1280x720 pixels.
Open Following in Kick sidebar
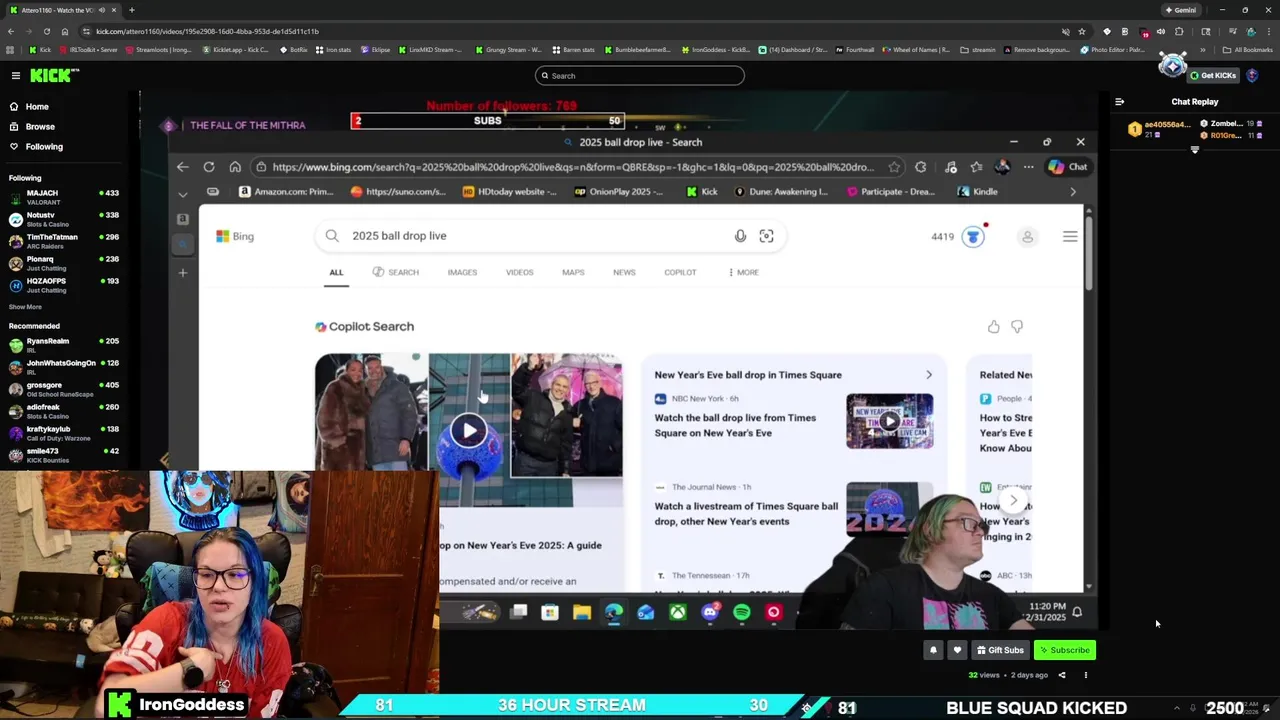[44, 147]
